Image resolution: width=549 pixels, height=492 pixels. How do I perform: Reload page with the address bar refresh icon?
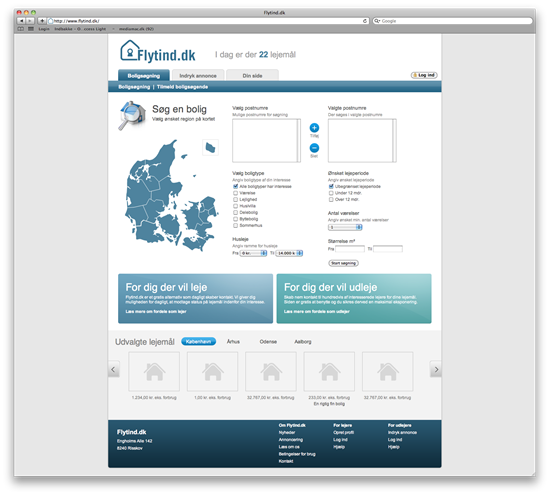coord(365,21)
